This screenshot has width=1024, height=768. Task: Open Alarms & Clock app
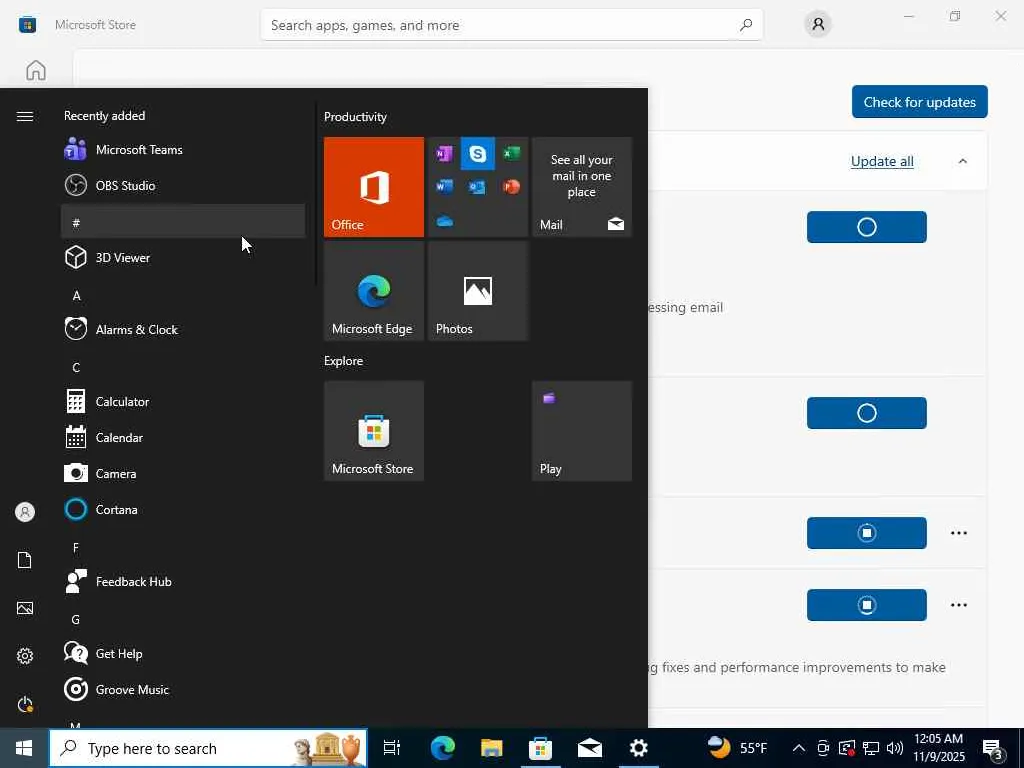point(183,329)
